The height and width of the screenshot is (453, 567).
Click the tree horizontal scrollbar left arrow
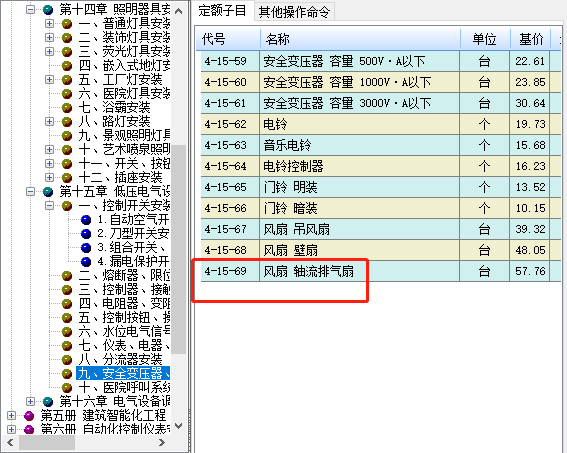tap(10, 442)
